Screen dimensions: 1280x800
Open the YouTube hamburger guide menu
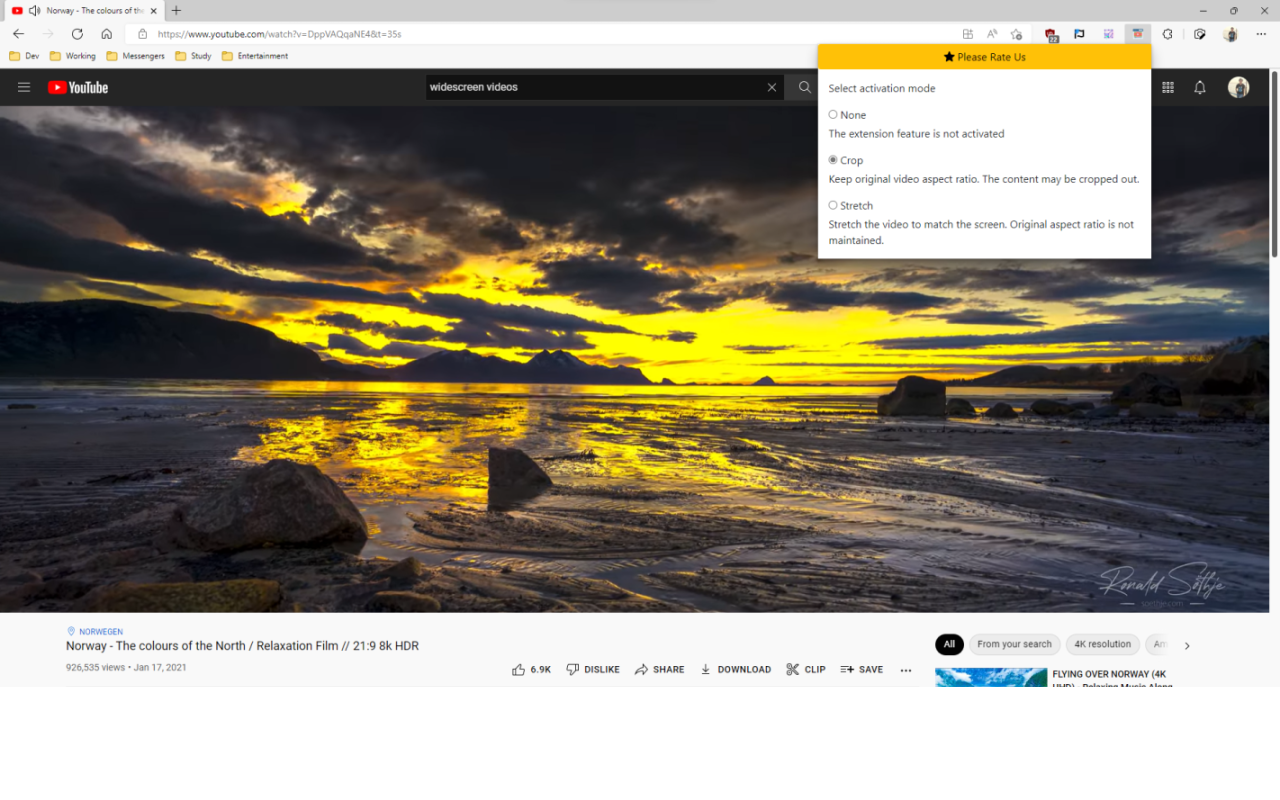click(24, 87)
